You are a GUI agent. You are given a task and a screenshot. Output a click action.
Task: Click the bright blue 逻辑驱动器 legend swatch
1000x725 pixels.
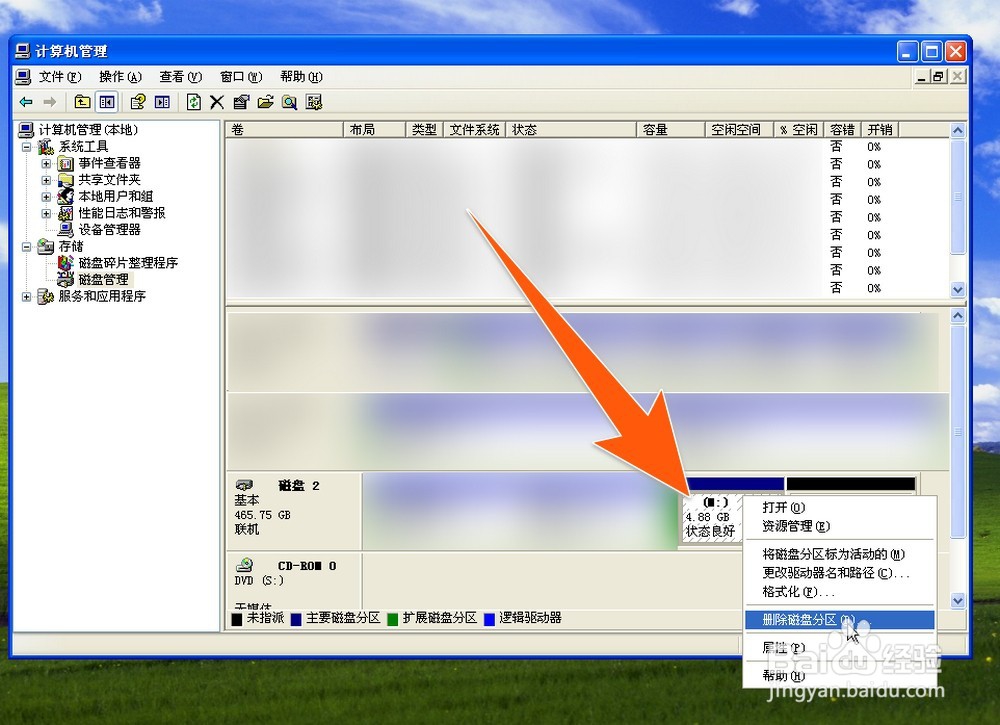[x=489, y=619]
